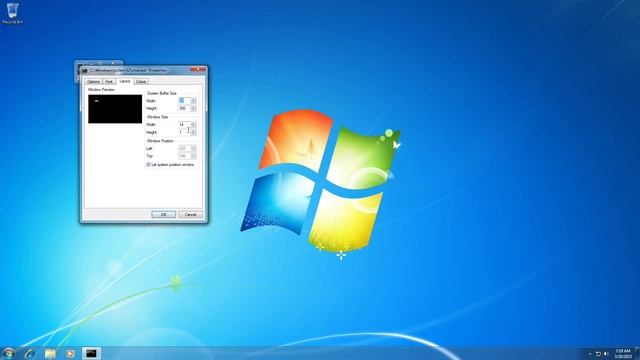The width and height of the screenshot is (640, 360).
Task: Confirm the dialog with OK
Action: (x=164, y=214)
